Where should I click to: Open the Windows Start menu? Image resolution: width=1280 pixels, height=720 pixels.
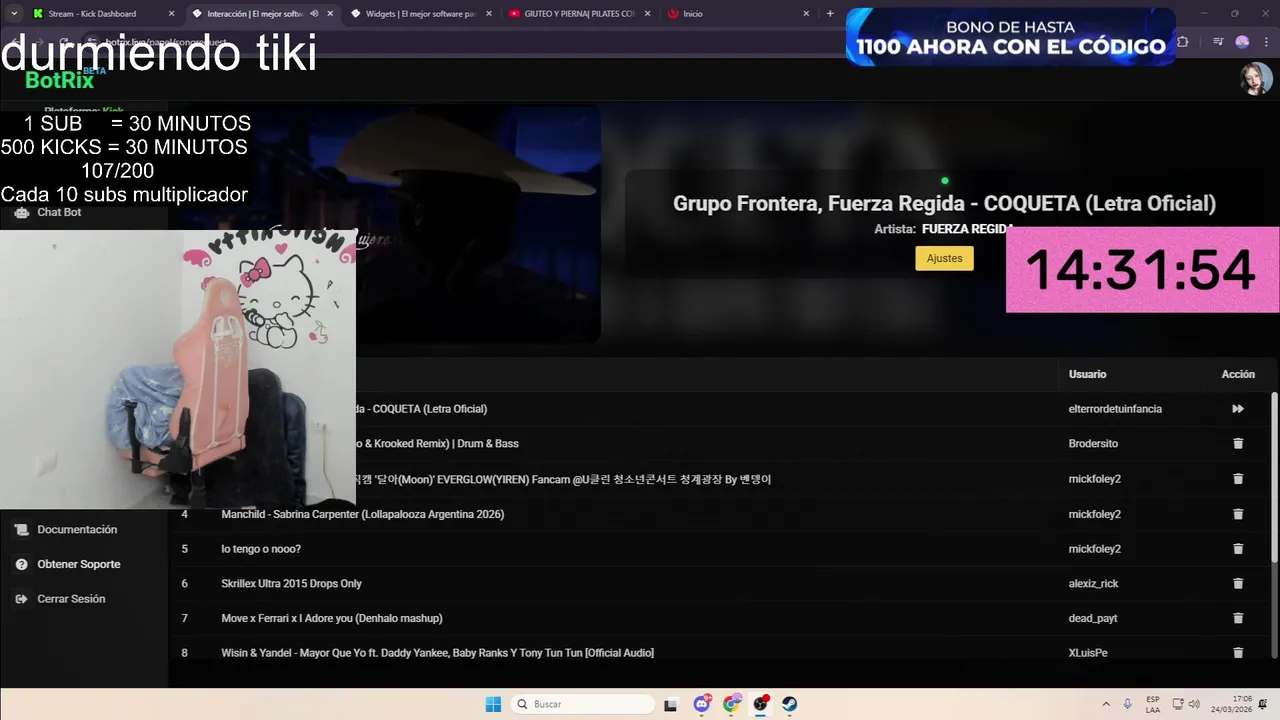[x=493, y=704]
